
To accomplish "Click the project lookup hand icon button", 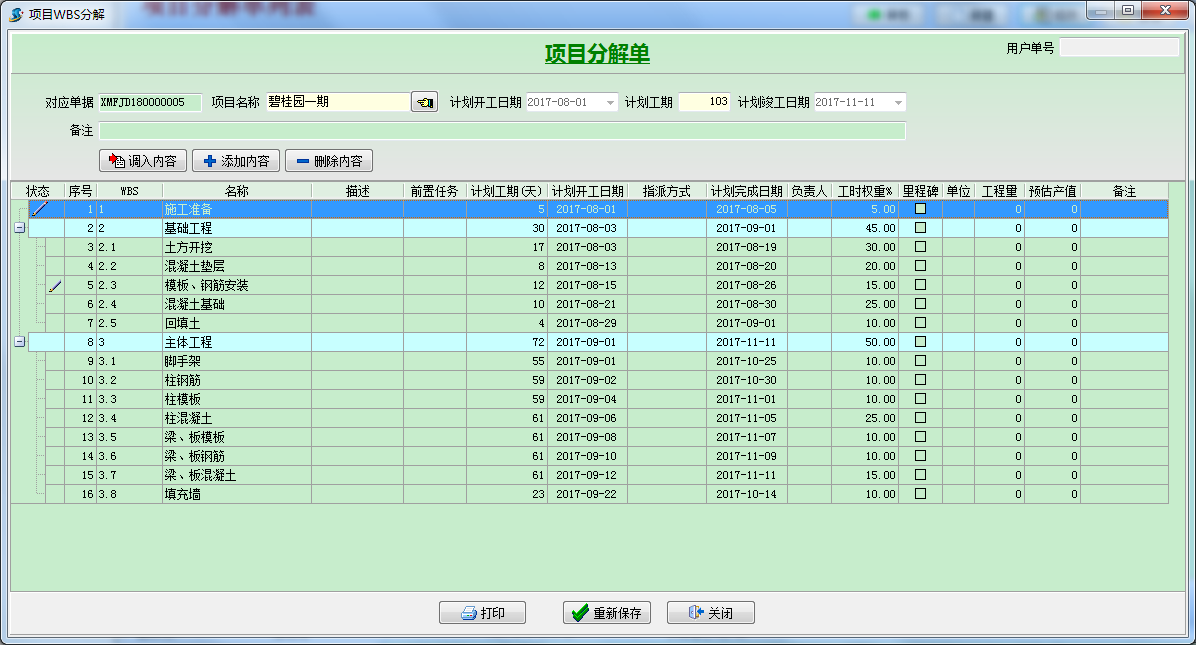I will pos(424,102).
